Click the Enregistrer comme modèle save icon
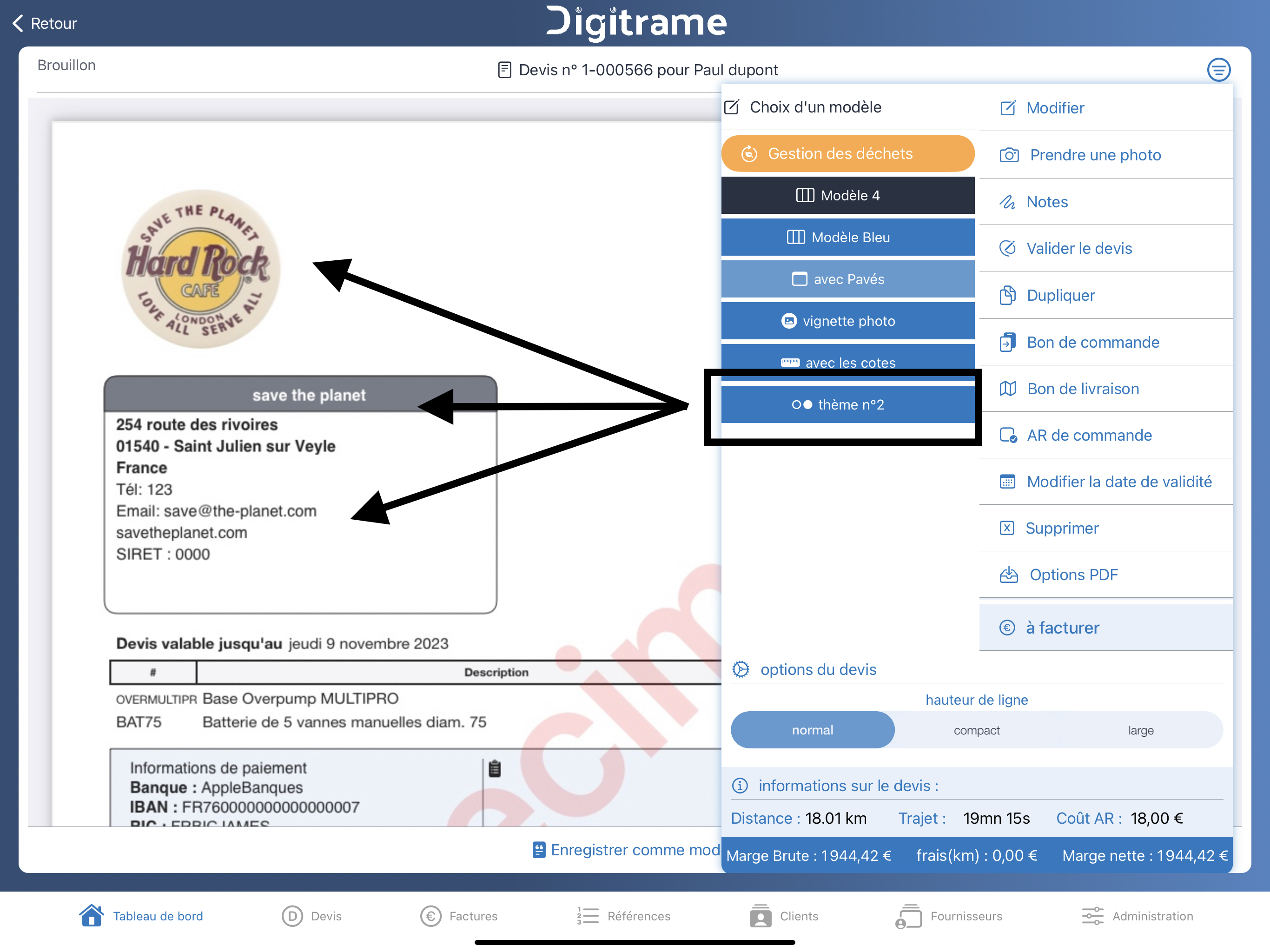The image size is (1270, 952). click(539, 850)
